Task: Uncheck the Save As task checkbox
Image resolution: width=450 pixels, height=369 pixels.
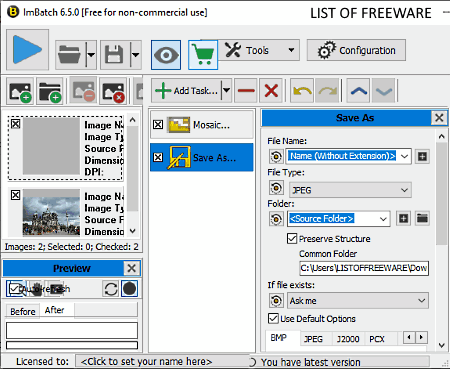Action: 158,157
